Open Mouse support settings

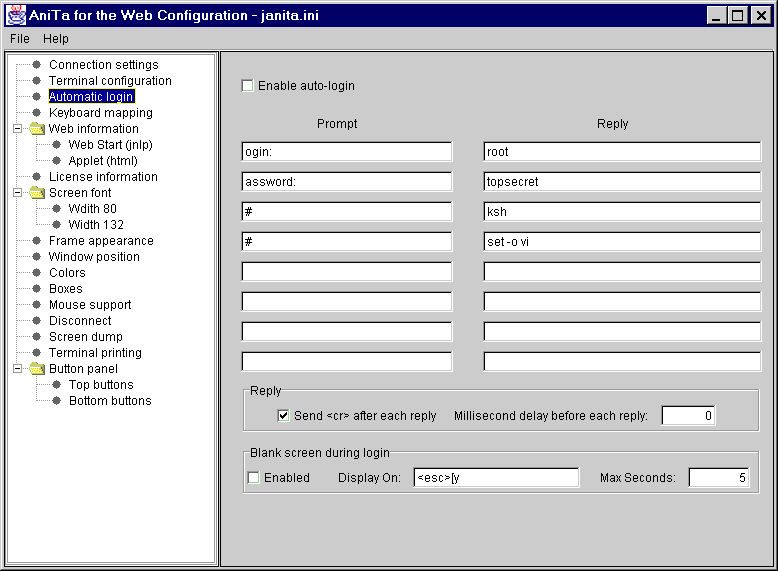[x=90, y=305]
